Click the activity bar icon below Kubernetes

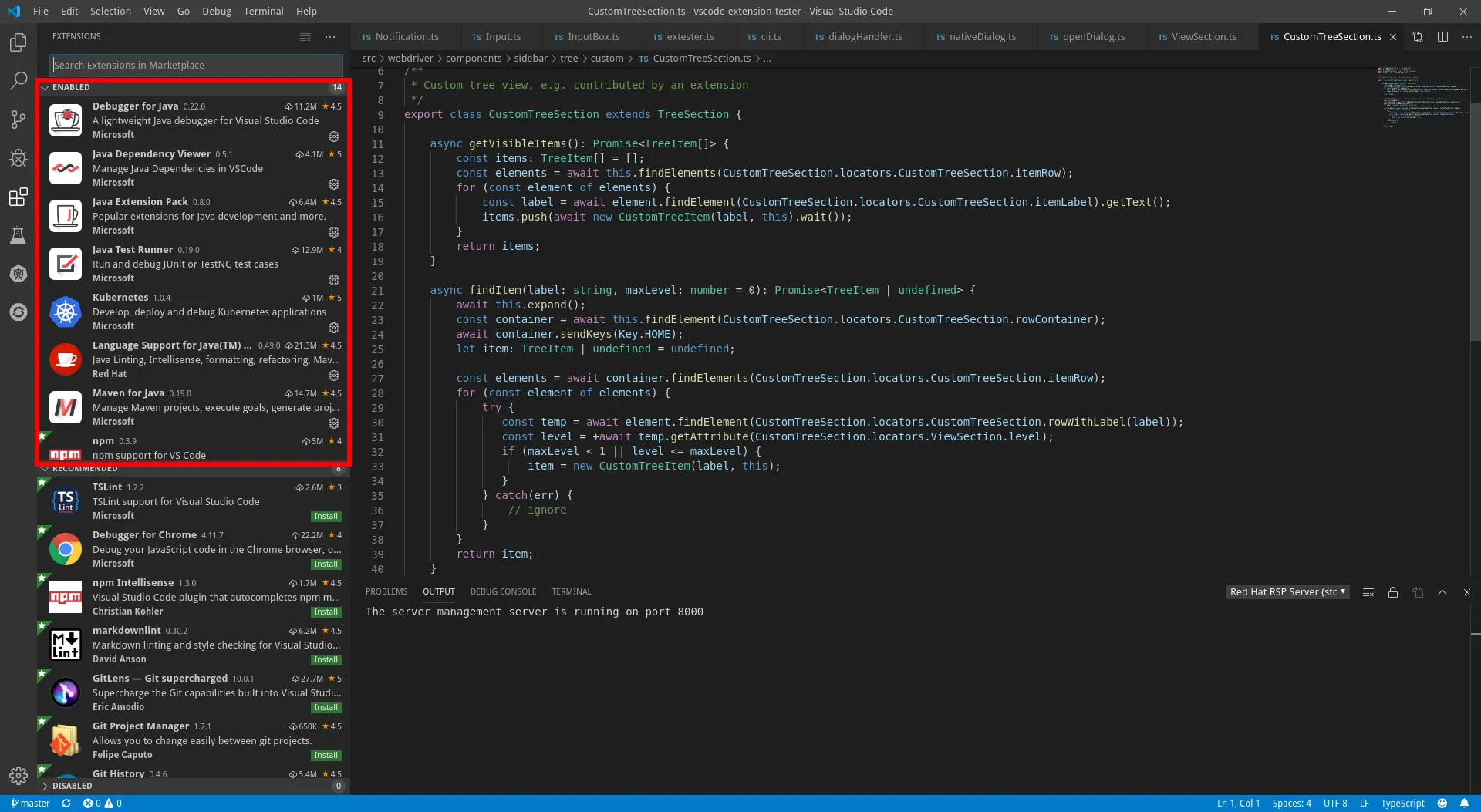[19, 312]
